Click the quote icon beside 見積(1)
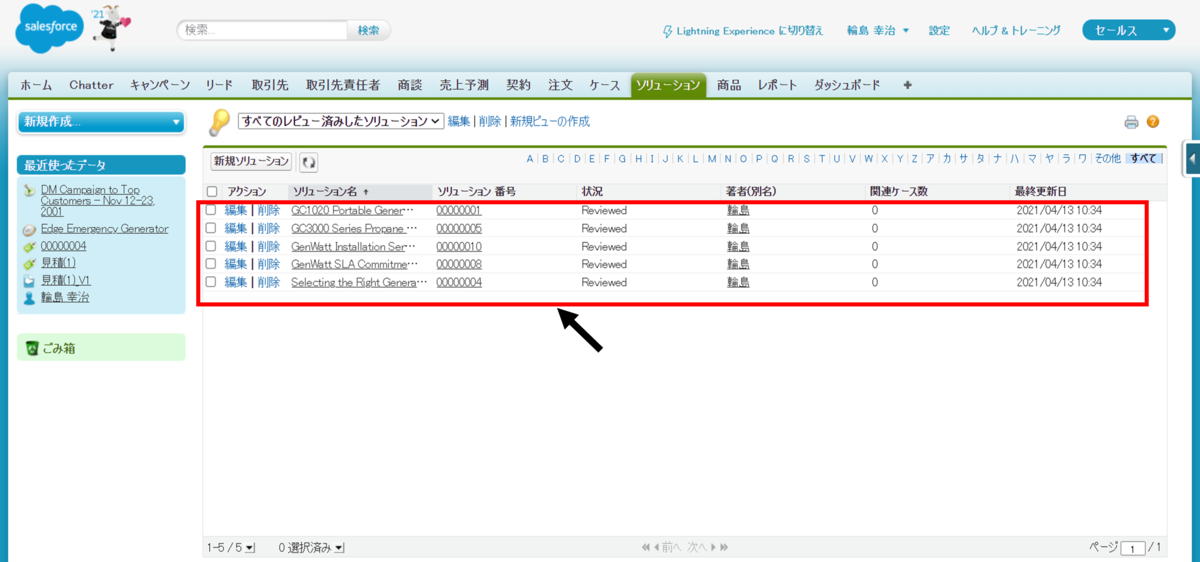This screenshot has width=1200, height=562. pos(30,264)
